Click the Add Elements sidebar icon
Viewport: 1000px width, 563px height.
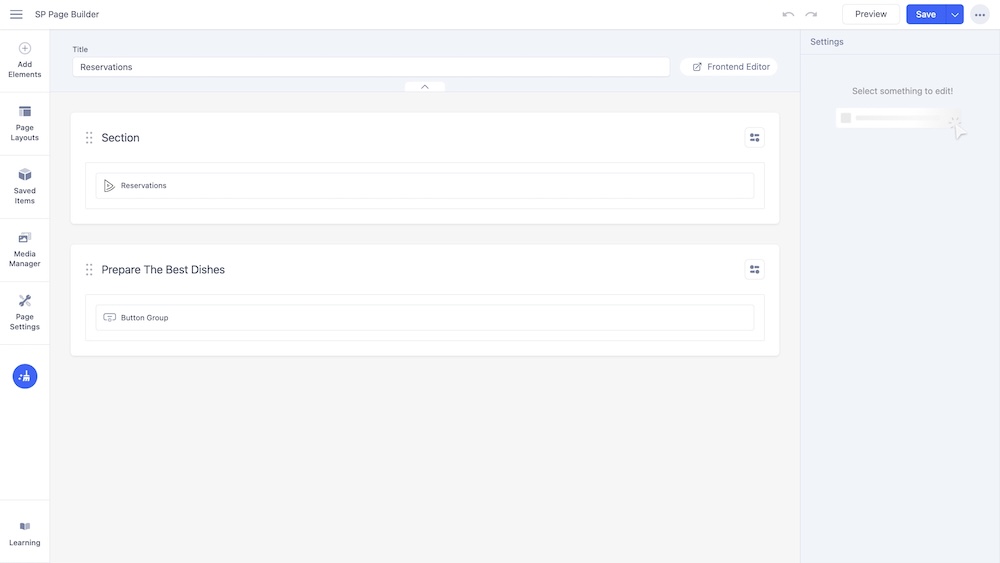click(25, 60)
